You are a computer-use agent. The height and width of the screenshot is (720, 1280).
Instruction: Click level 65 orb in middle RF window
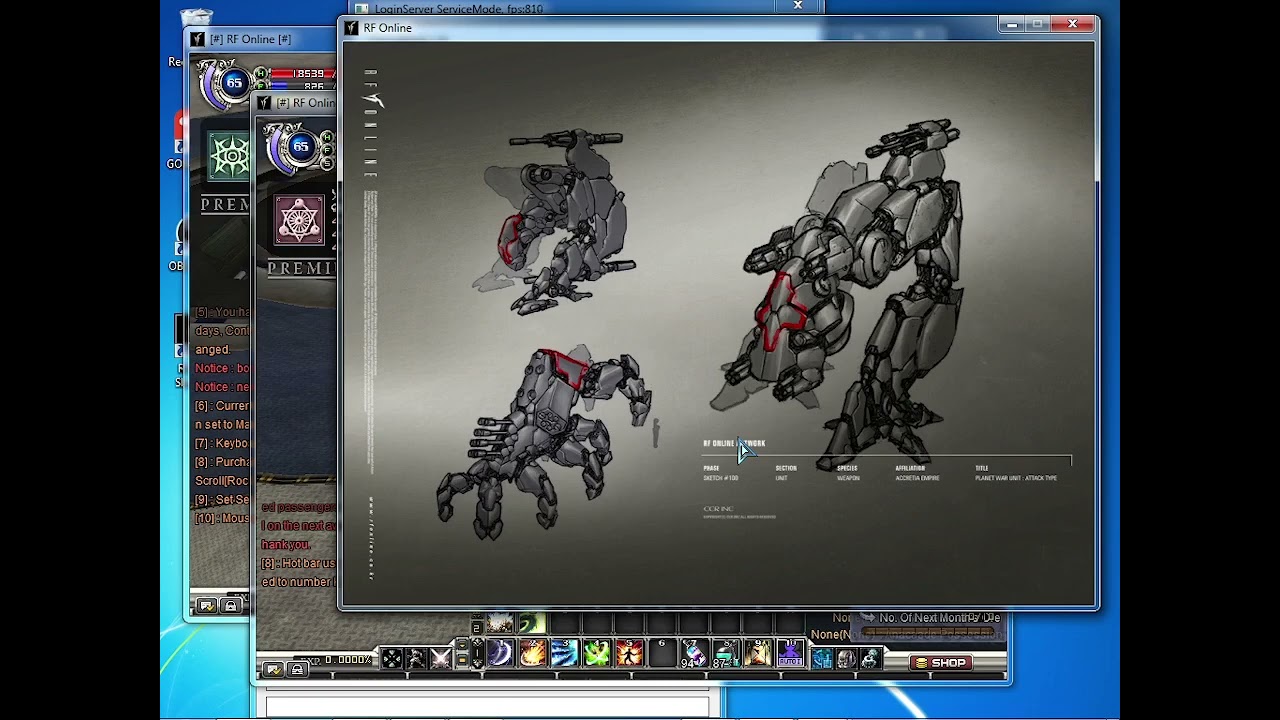click(300, 146)
